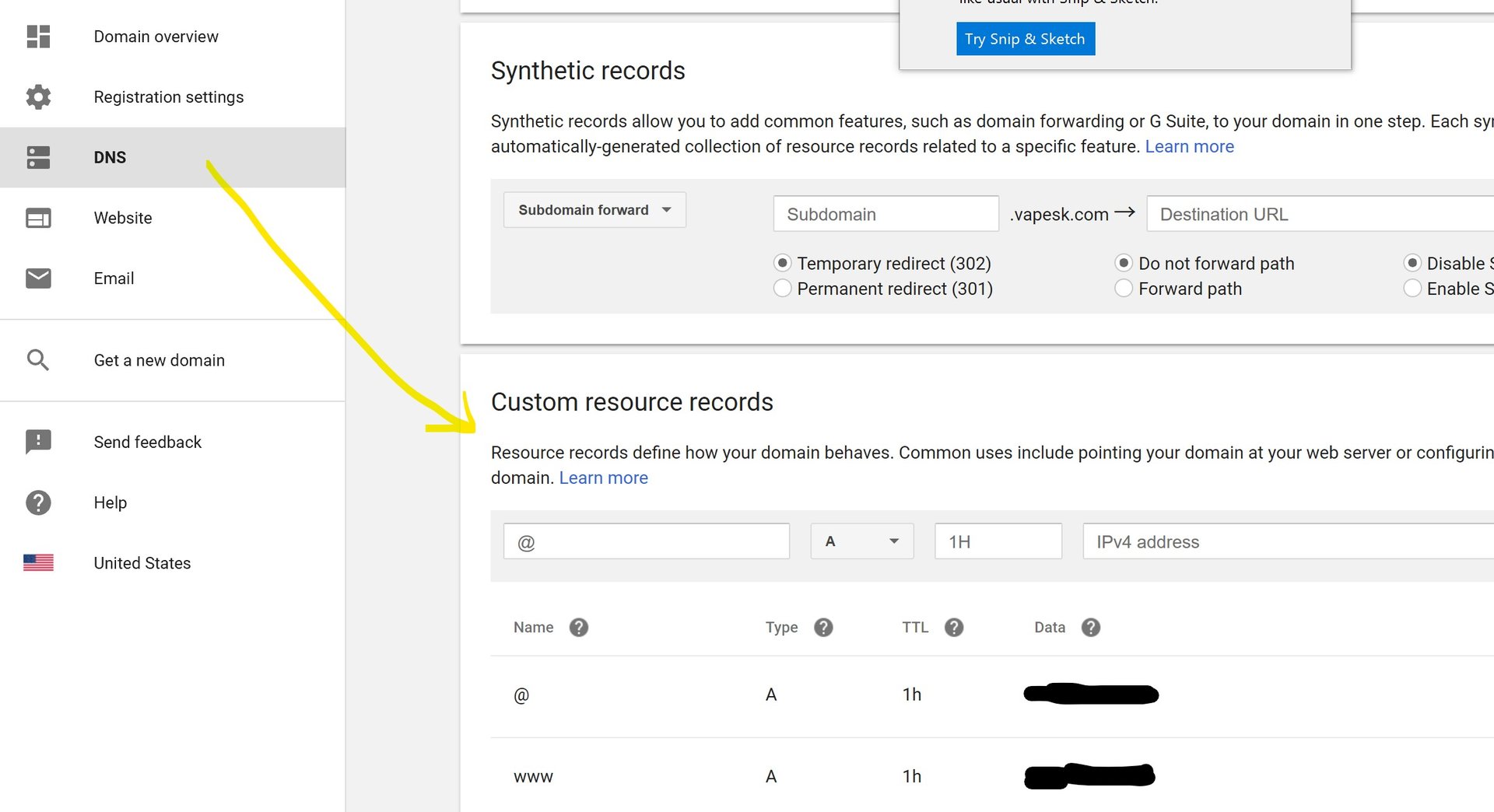Choose Temporary redirect (302) option
This screenshot has width=1494, height=812.
(x=783, y=263)
